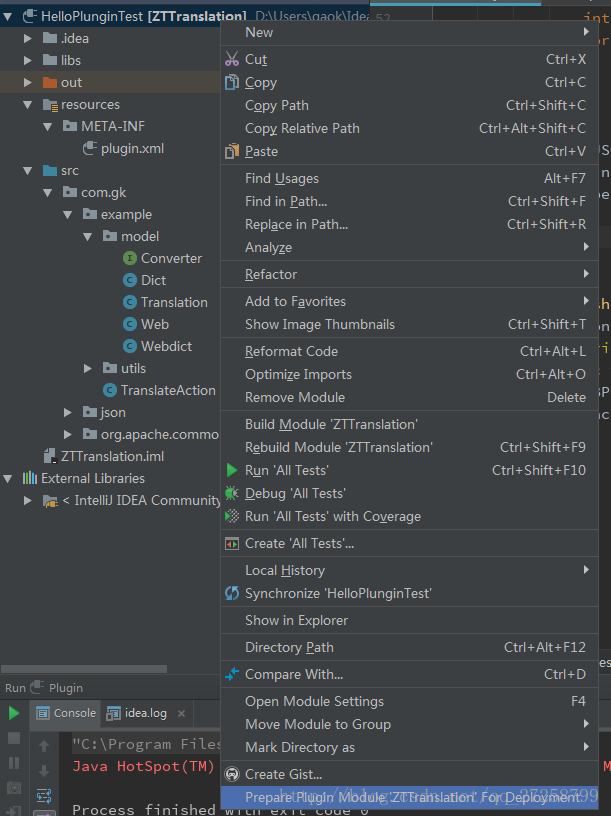
Task: Click the Converter interface icon
Action: click(130, 258)
